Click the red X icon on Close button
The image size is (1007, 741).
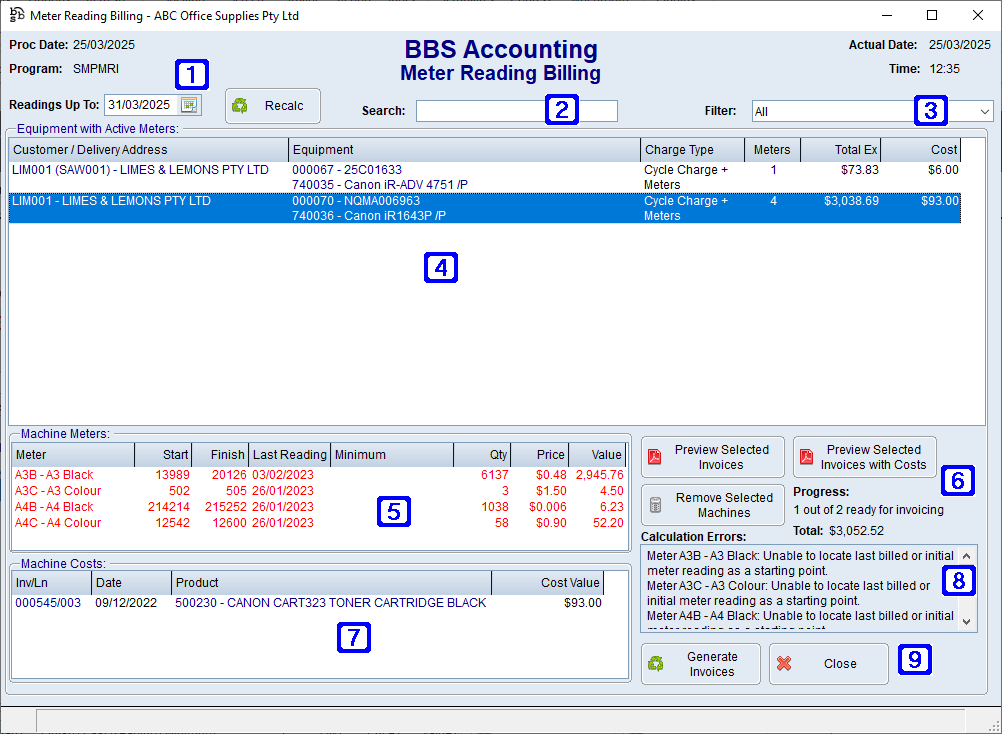click(x=785, y=664)
